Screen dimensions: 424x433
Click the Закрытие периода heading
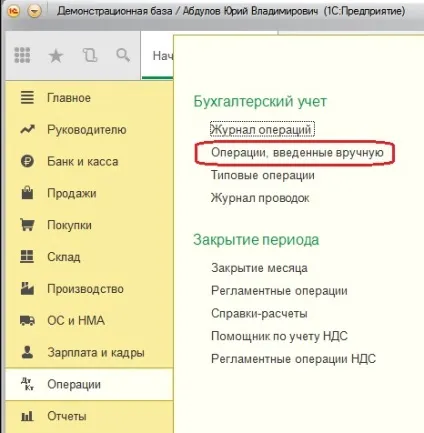[256, 240]
